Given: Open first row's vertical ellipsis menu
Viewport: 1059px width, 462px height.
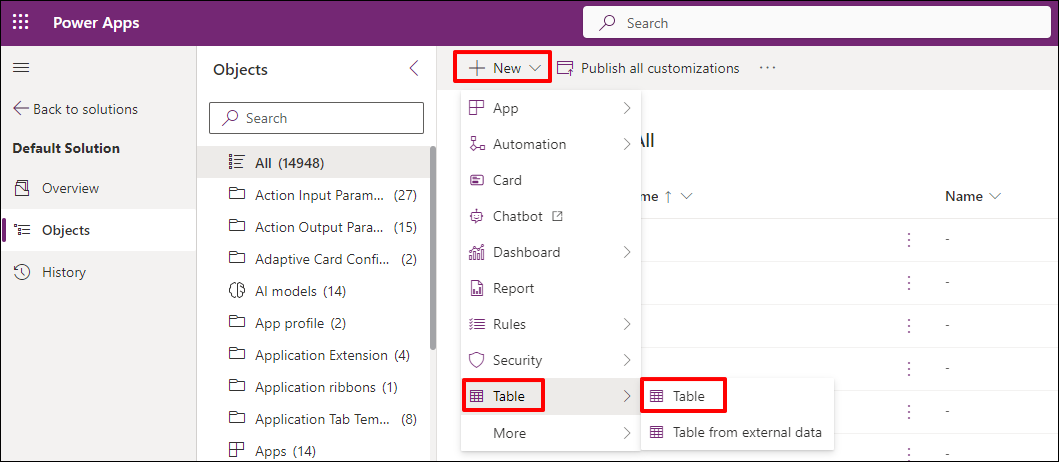Looking at the screenshot, I should click(909, 240).
